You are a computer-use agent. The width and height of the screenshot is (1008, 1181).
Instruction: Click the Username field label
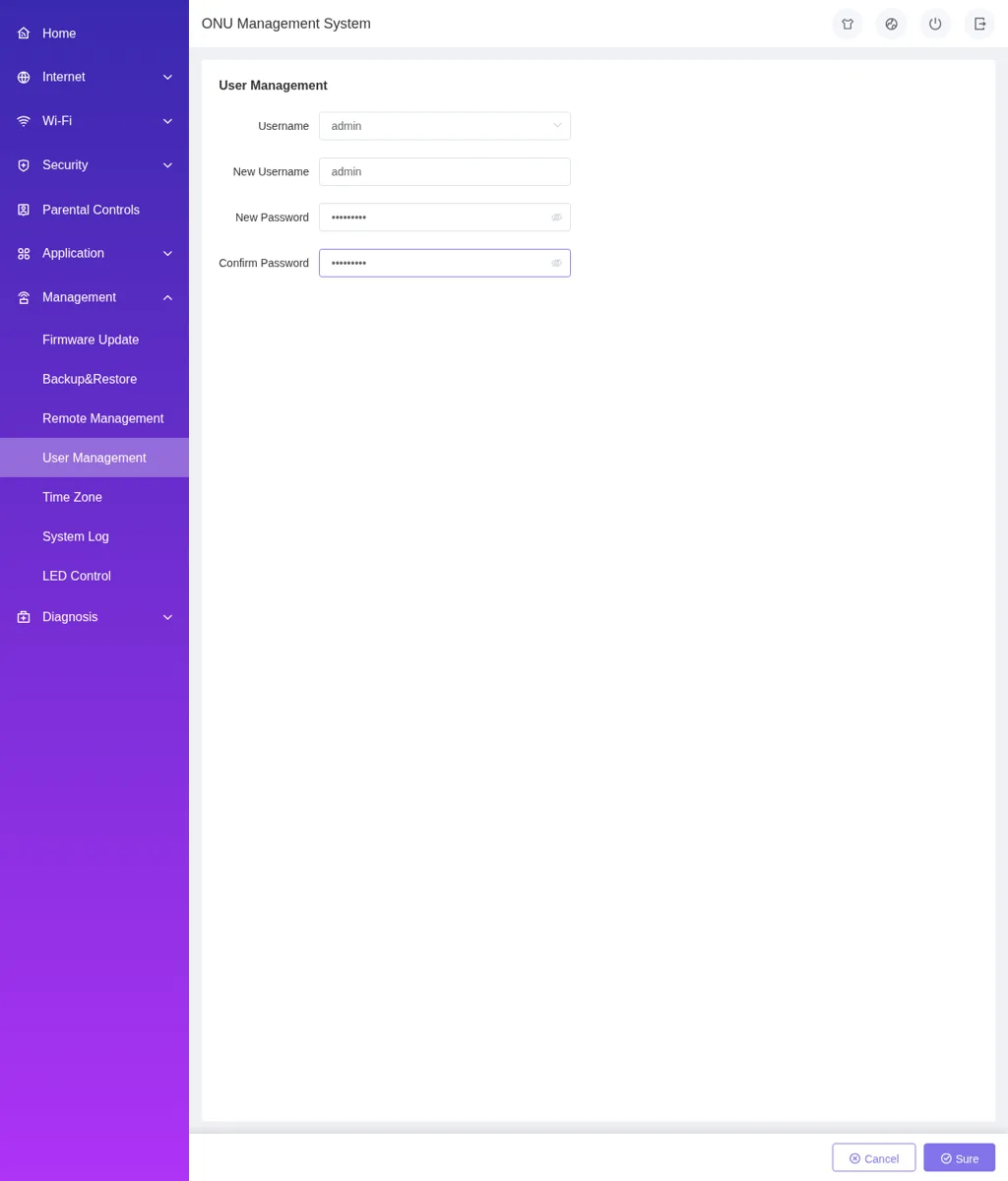click(283, 126)
